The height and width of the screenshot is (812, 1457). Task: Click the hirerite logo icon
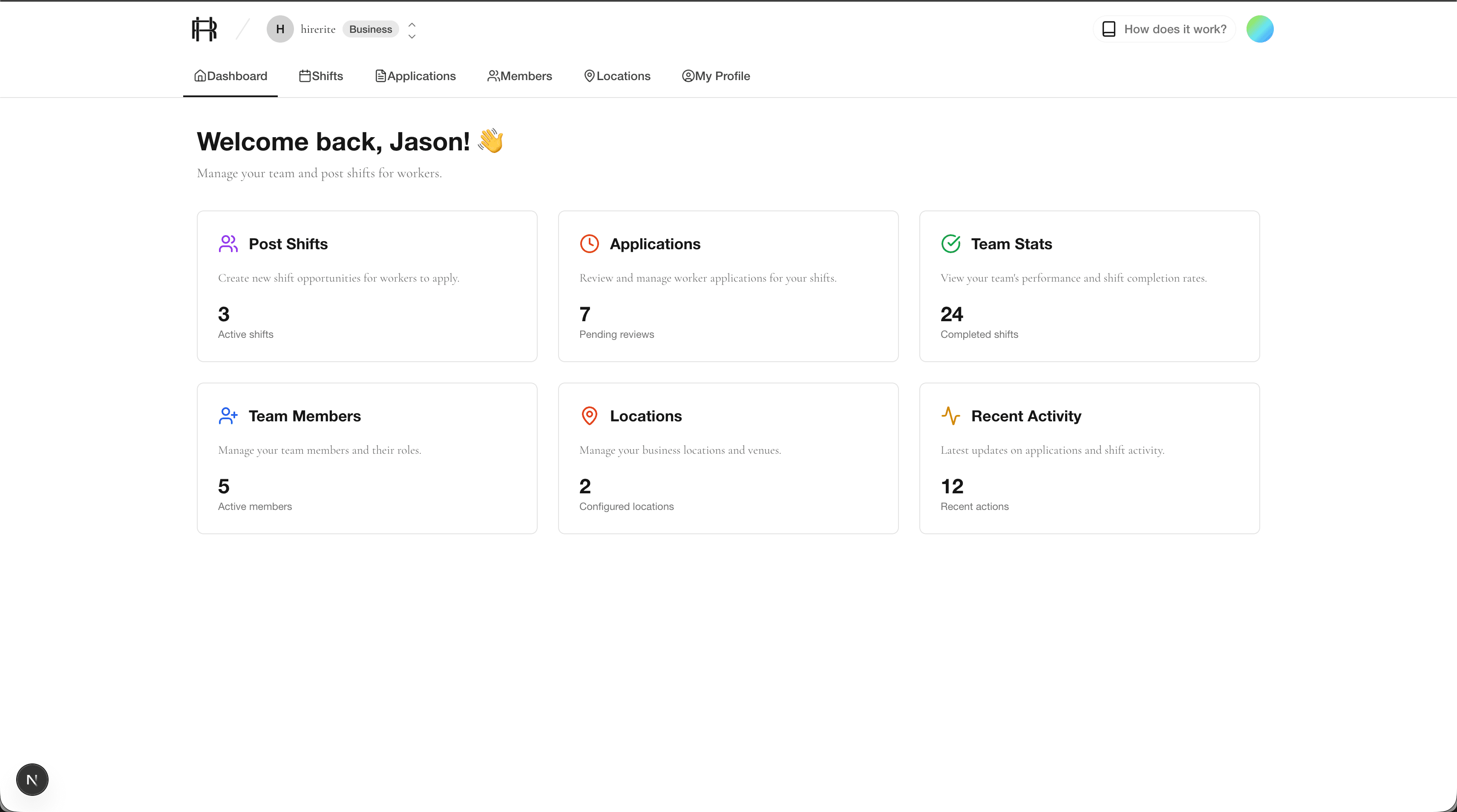coord(204,29)
